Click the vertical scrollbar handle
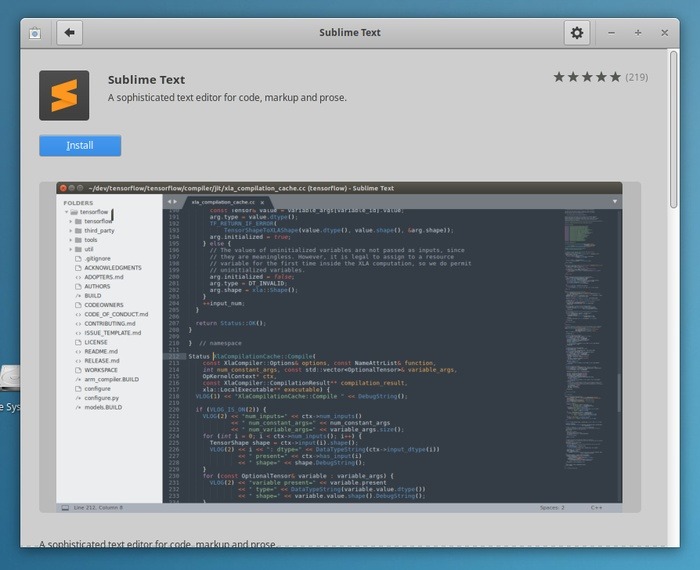 673,129
